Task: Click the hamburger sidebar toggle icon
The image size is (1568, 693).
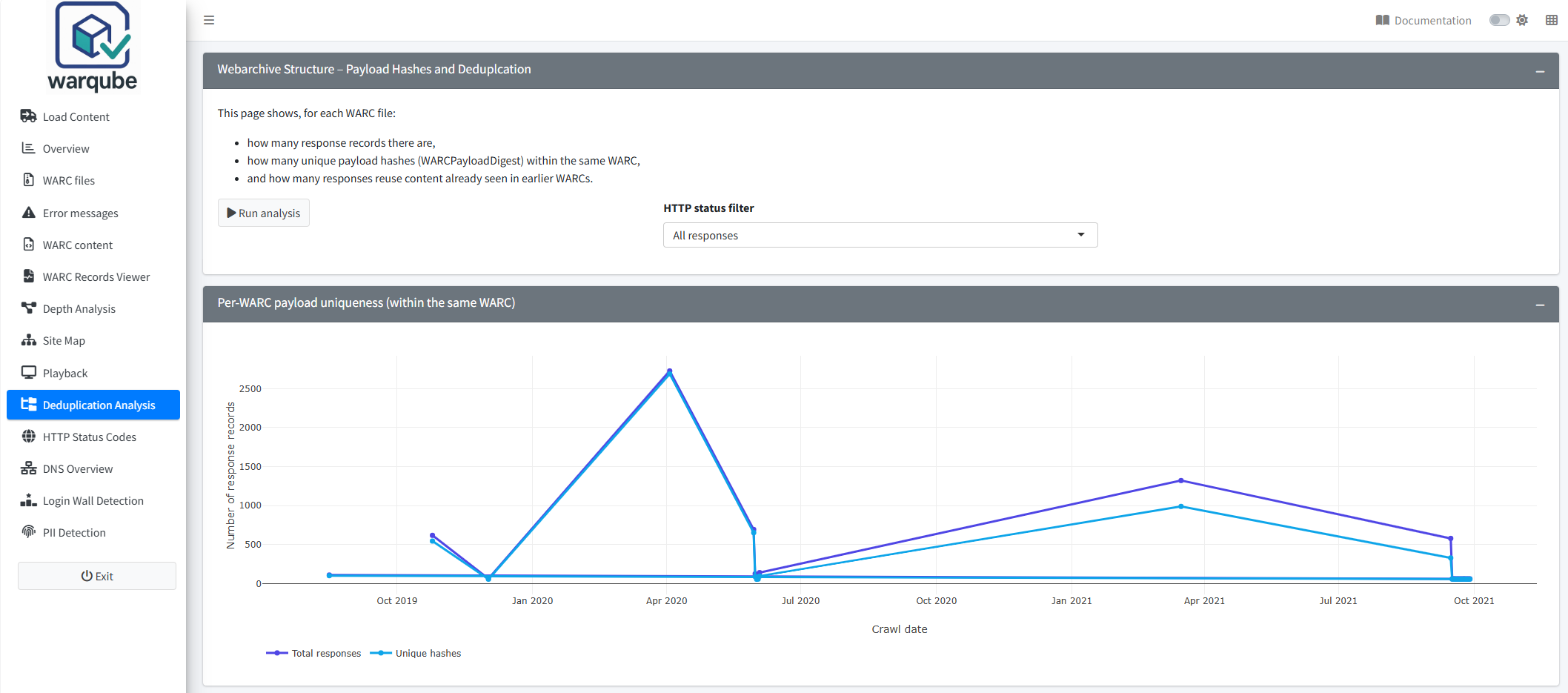Action: coord(209,20)
